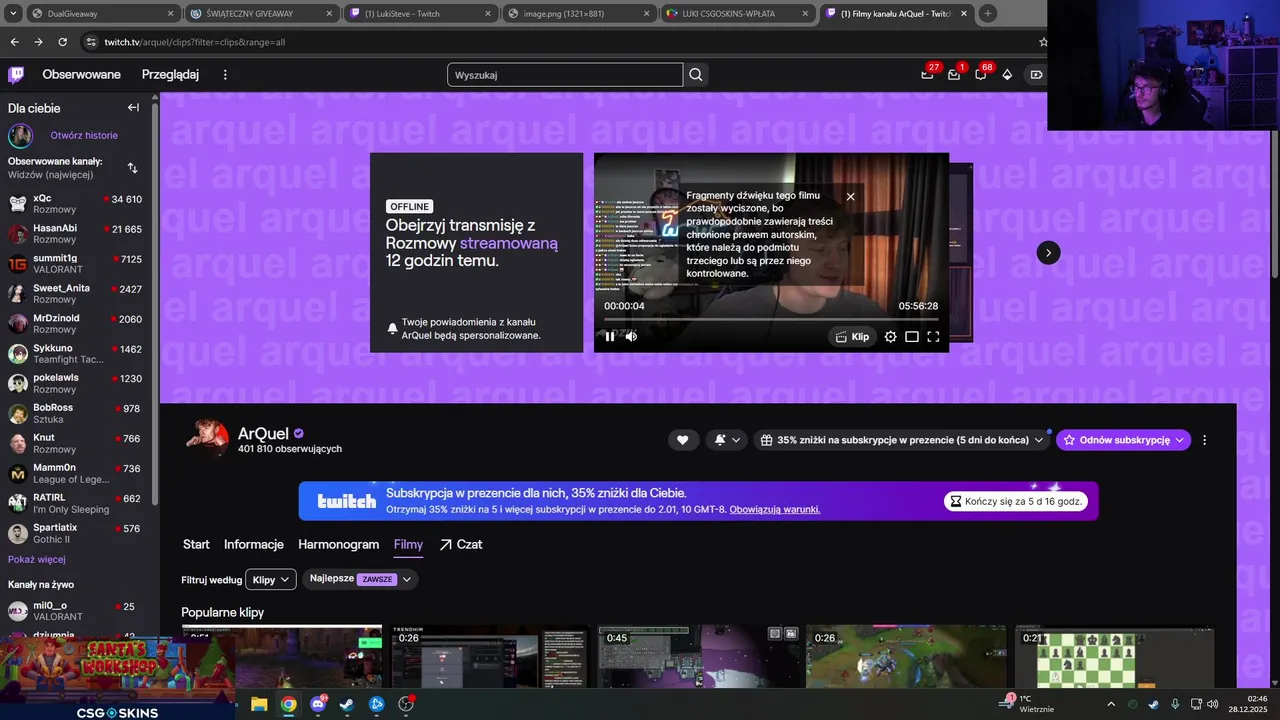Open ArQuel notification bell dropdown
The width and height of the screenshot is (1280, 720).
pos(727,440)
